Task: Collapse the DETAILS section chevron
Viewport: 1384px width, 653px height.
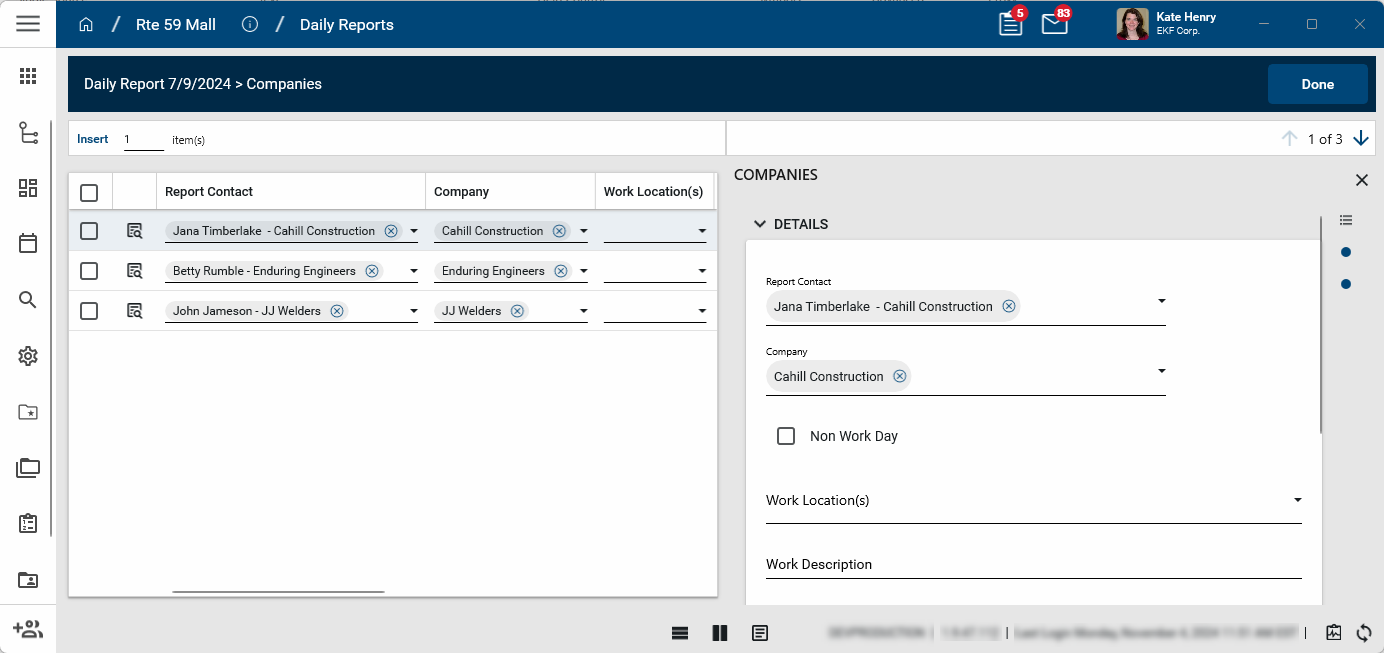Action: [759, 224]
